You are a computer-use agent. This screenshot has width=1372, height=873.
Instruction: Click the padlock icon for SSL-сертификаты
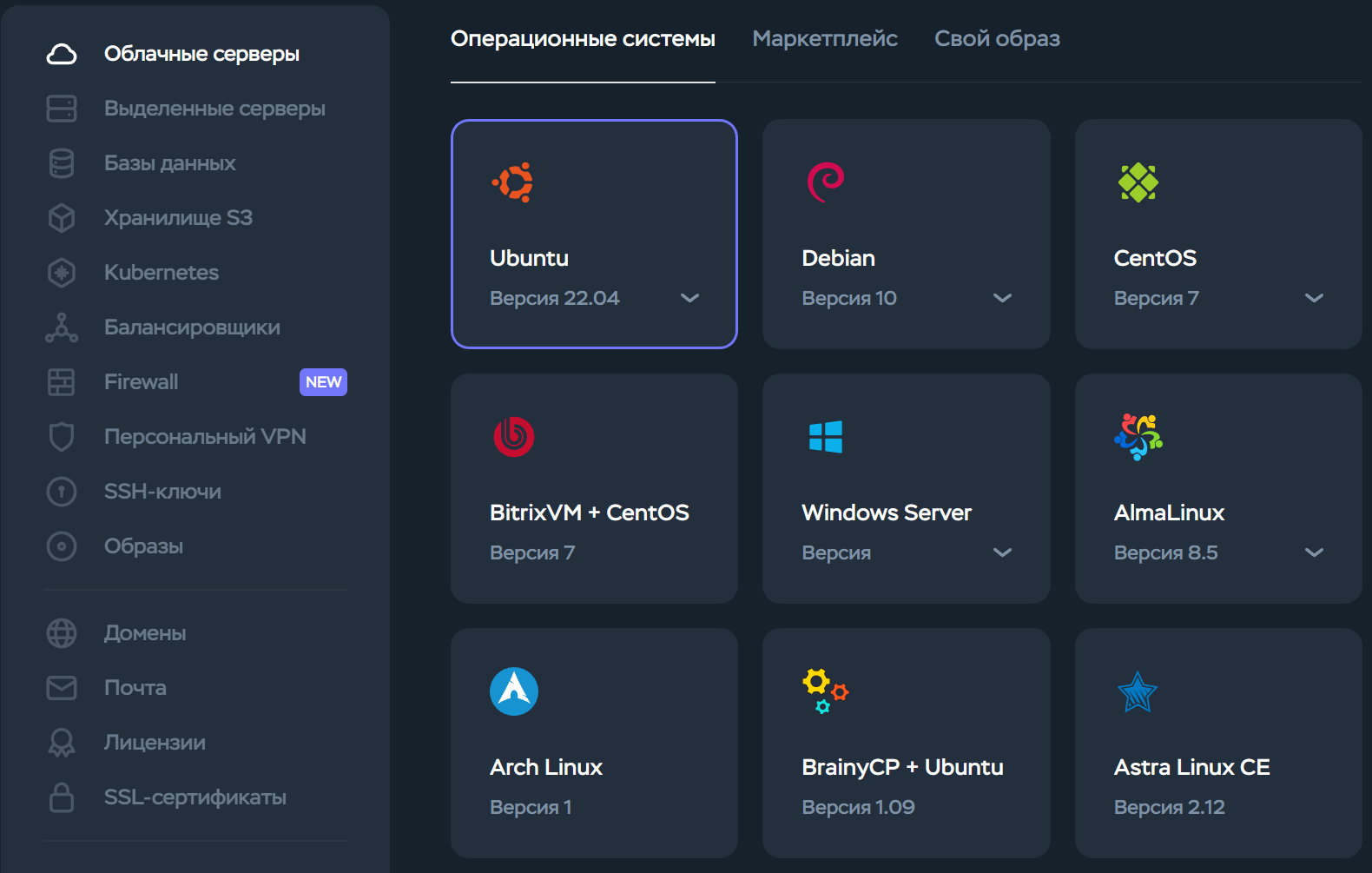(62, 797)
